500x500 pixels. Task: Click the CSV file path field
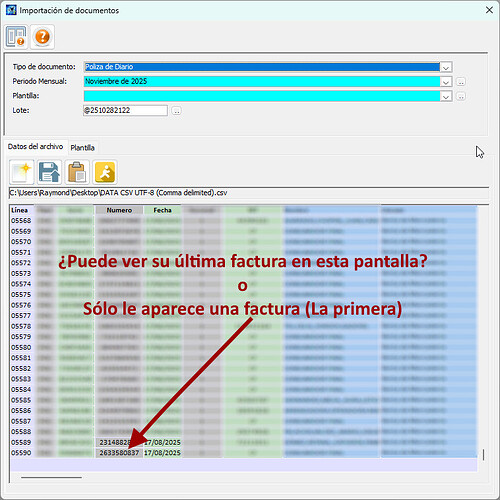coord(249,193)
